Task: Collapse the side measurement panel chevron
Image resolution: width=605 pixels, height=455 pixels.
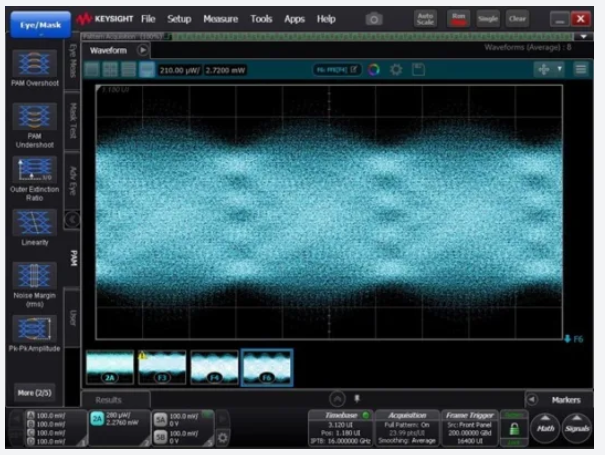Action: click(x=72, y=220)
